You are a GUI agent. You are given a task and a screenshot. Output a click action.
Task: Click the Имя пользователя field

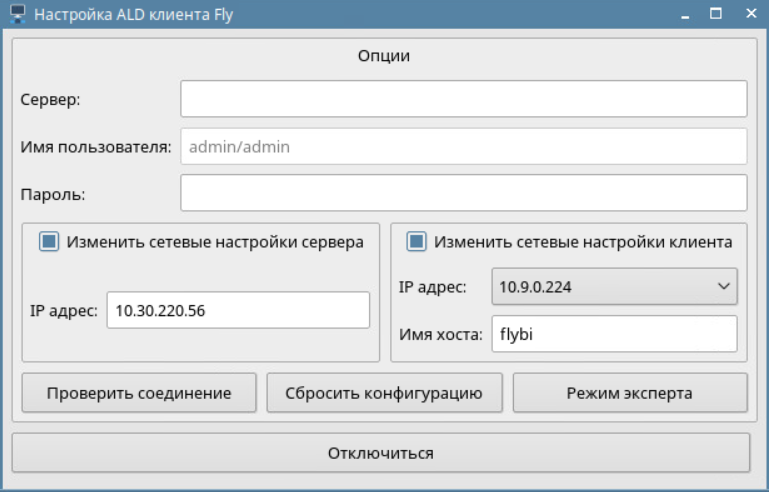click(463, 146)
